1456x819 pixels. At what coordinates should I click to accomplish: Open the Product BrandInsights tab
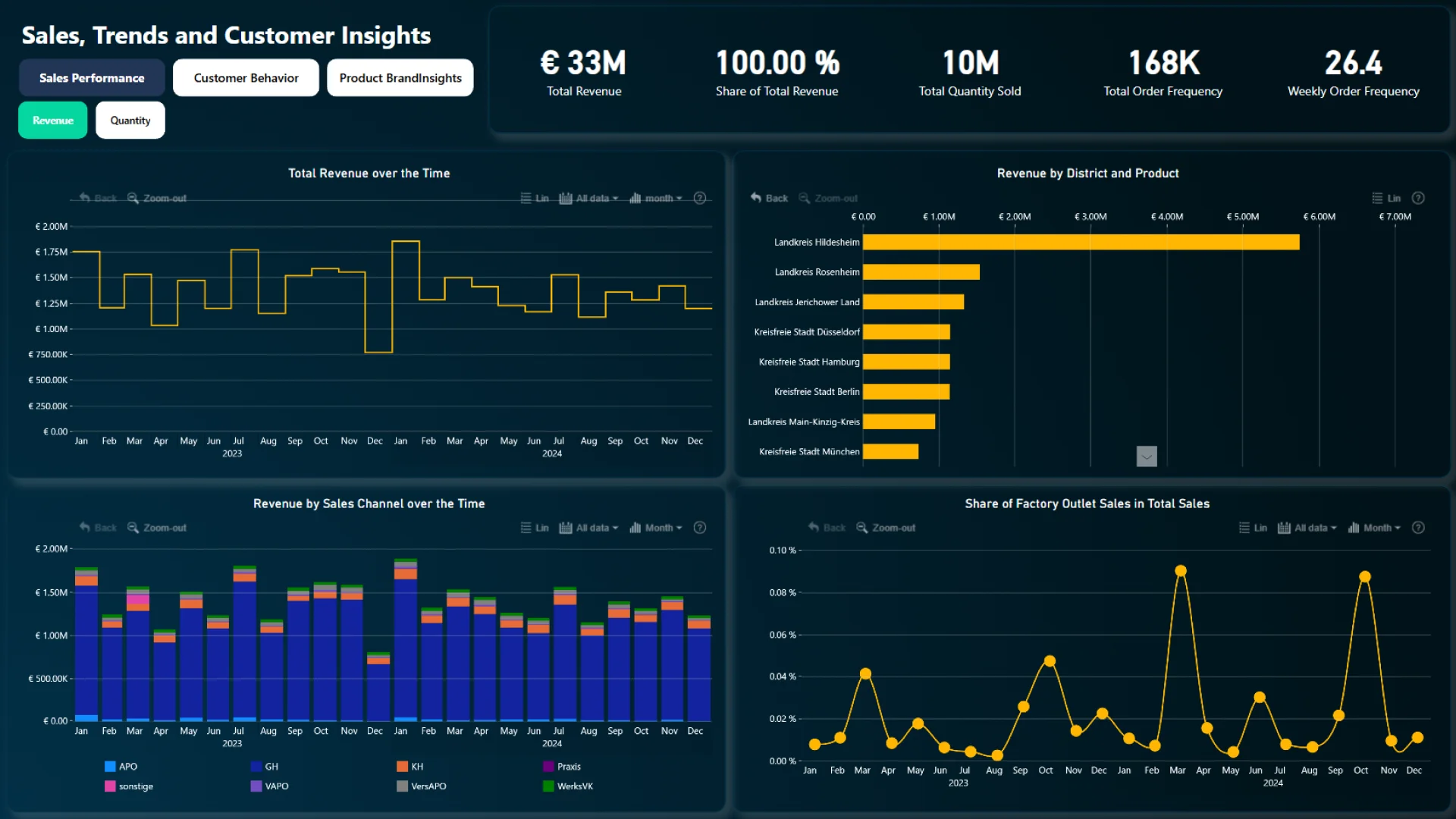tap(400, 78)
